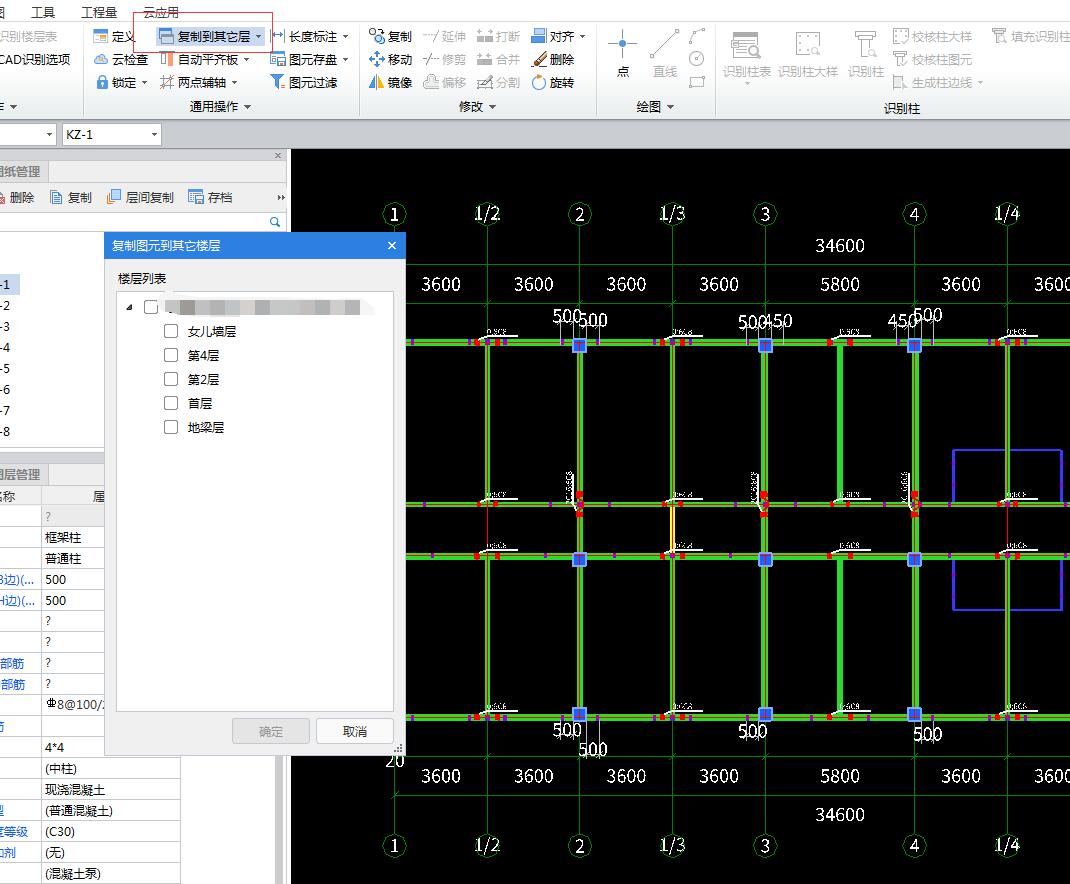Collapse the floor list tree root

pyautogui.click(x=129, y=307)
